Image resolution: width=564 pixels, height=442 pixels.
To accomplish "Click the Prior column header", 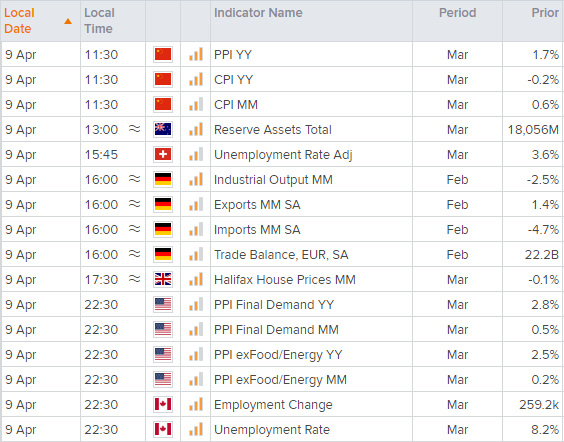I will [x=545, y=13].
